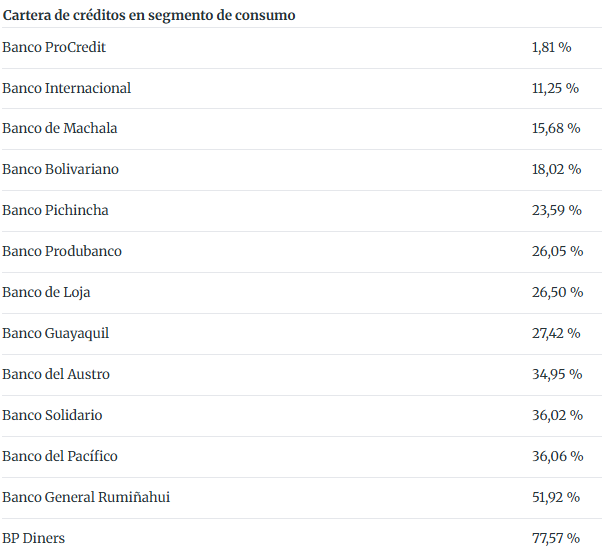Select Banco Solidario in the list
602x552 pixels.
pyautogui.click(x=52, y=415)
